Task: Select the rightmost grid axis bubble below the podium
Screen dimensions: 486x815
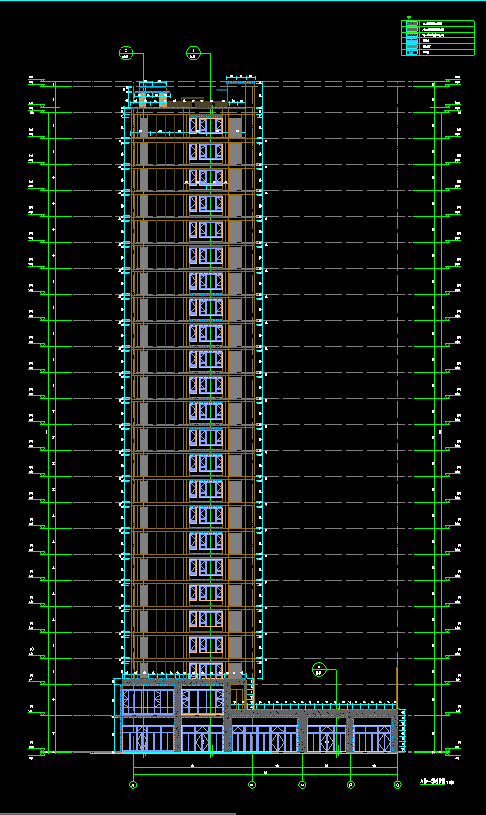Action: coord(398,785)
